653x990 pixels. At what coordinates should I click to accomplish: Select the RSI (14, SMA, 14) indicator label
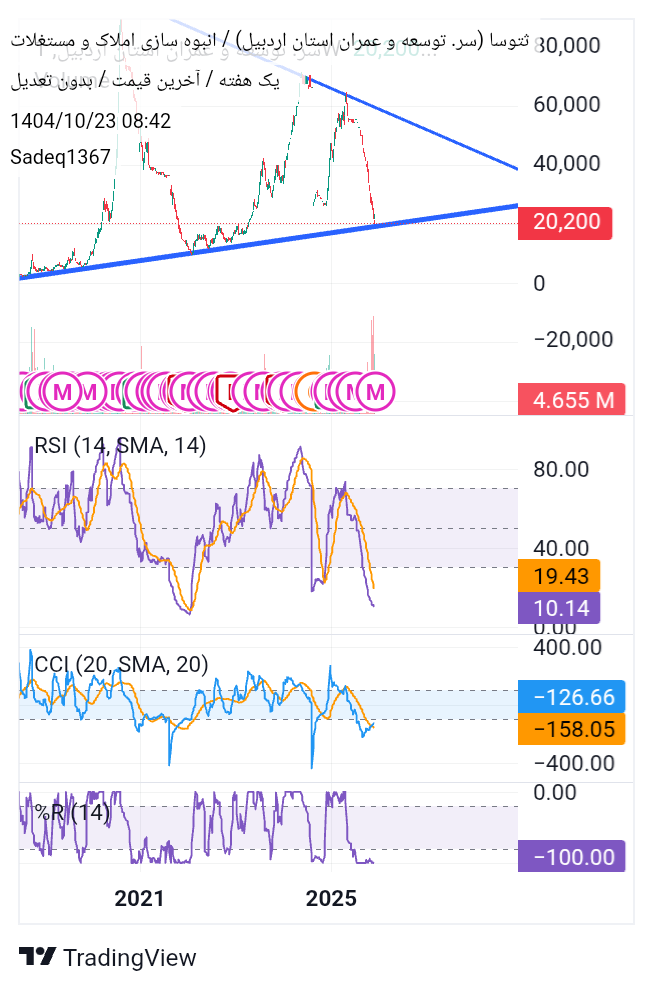[120, 446]
